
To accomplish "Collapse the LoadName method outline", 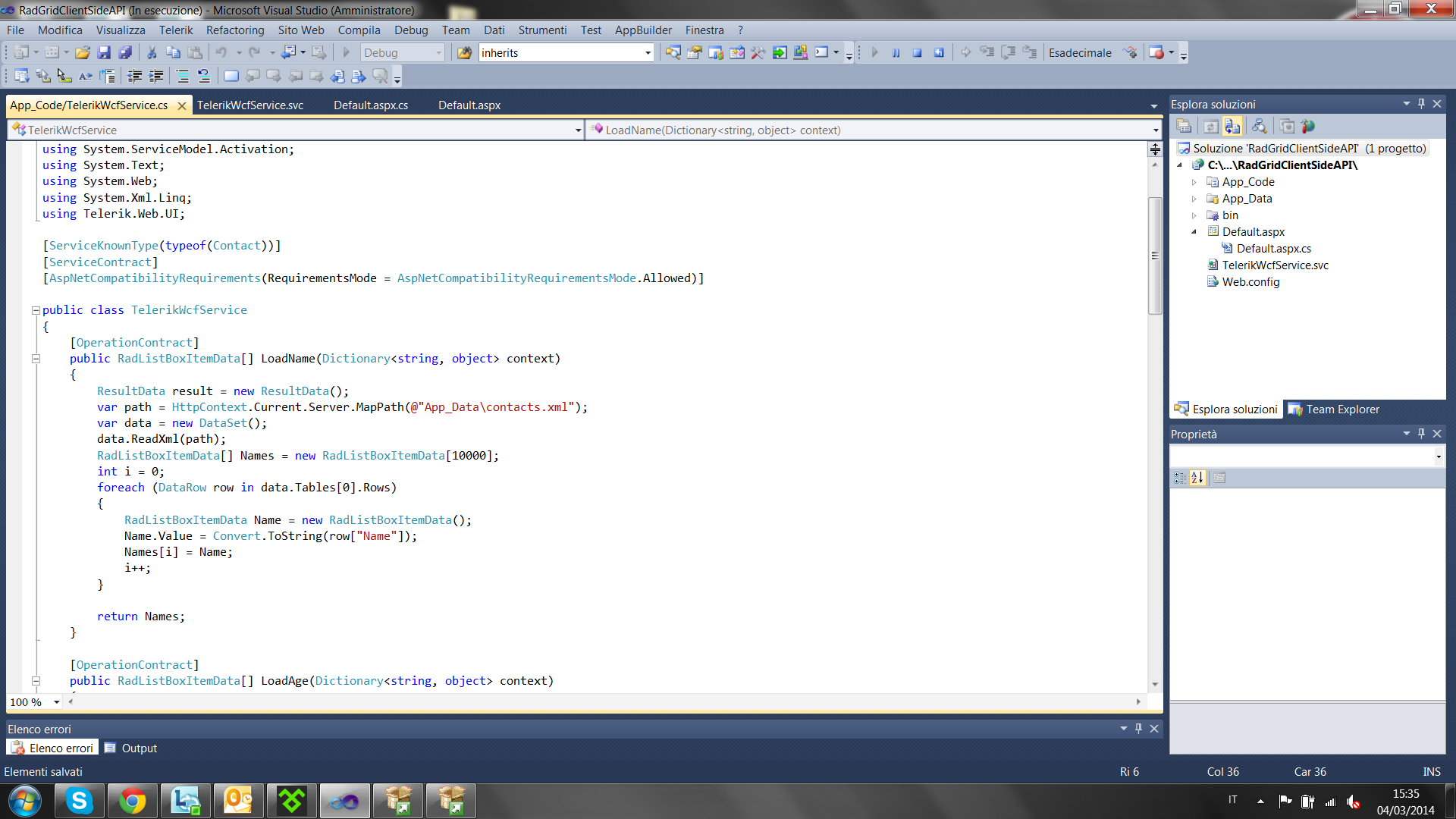I will click(36, 359).
